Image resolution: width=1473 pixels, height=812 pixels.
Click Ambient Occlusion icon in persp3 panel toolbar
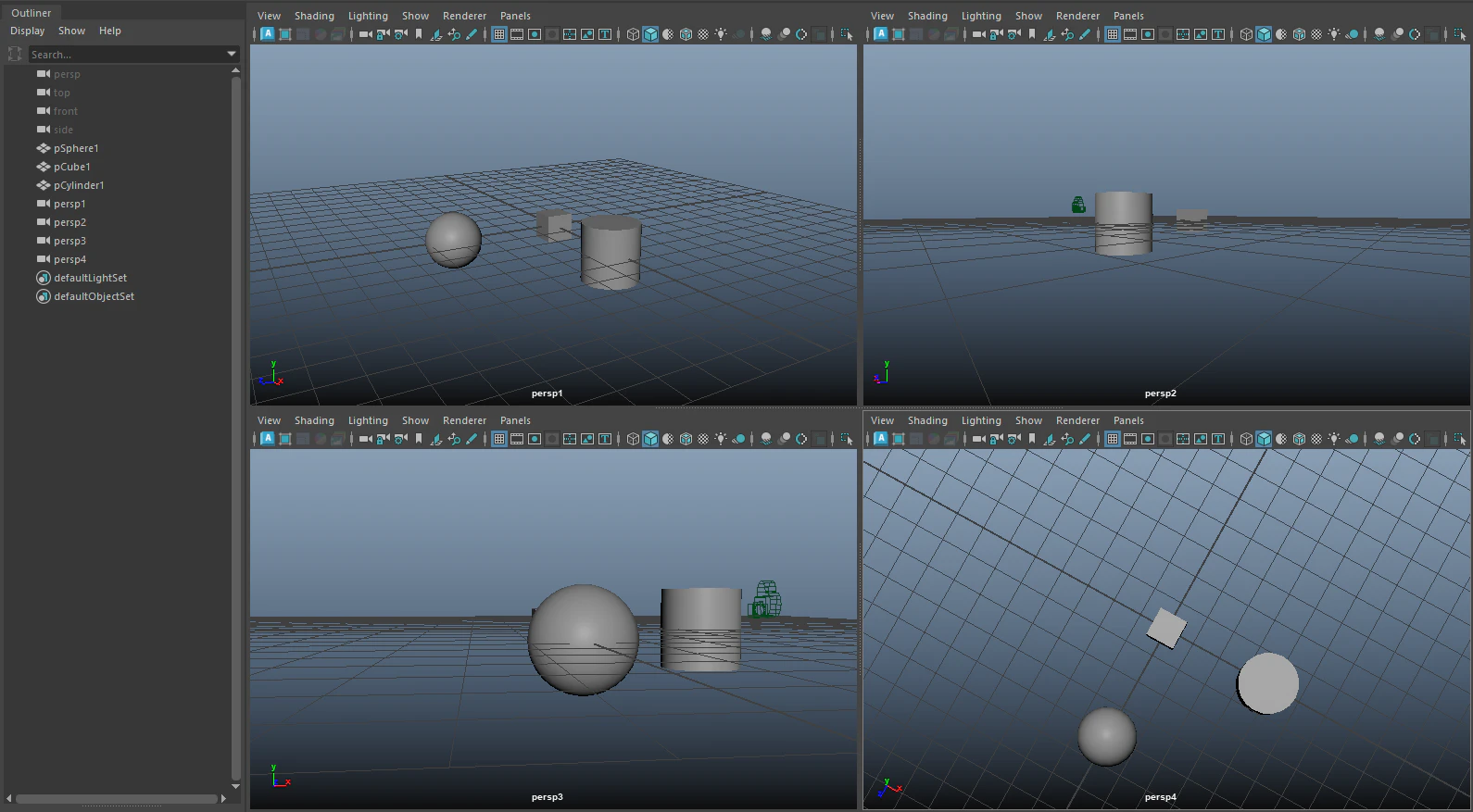pos(766,439)
